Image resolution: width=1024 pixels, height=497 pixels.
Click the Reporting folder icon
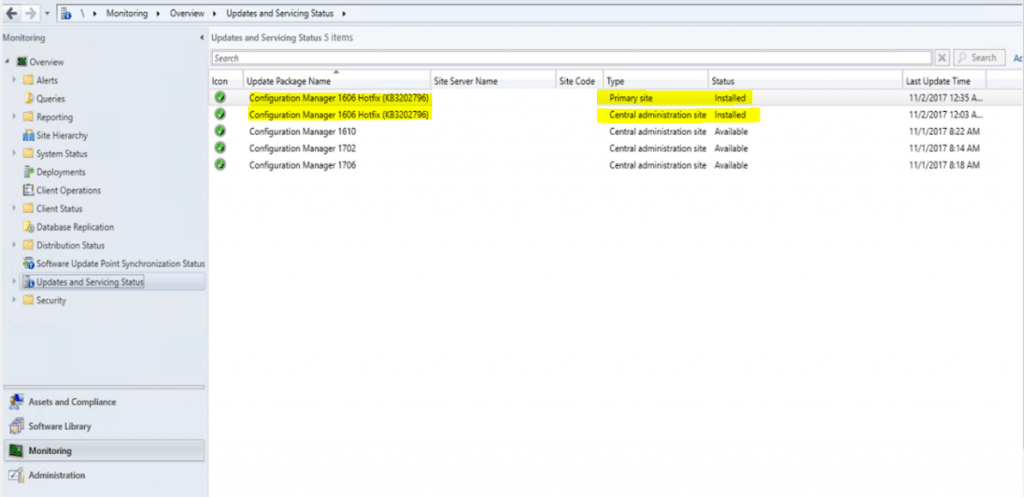28,117
